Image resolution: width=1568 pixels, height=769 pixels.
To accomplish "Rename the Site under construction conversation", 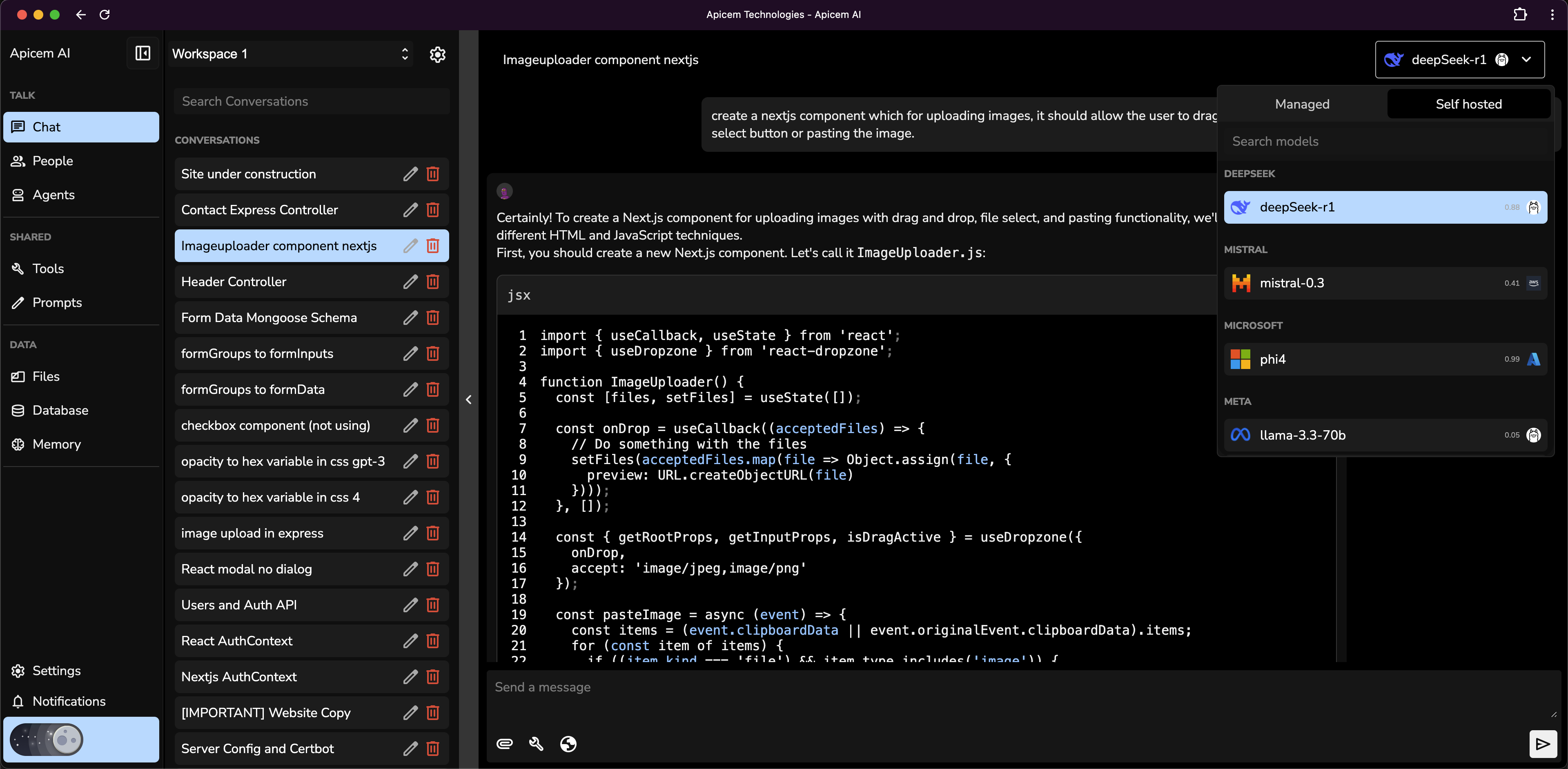I will [x=410, y=174].
